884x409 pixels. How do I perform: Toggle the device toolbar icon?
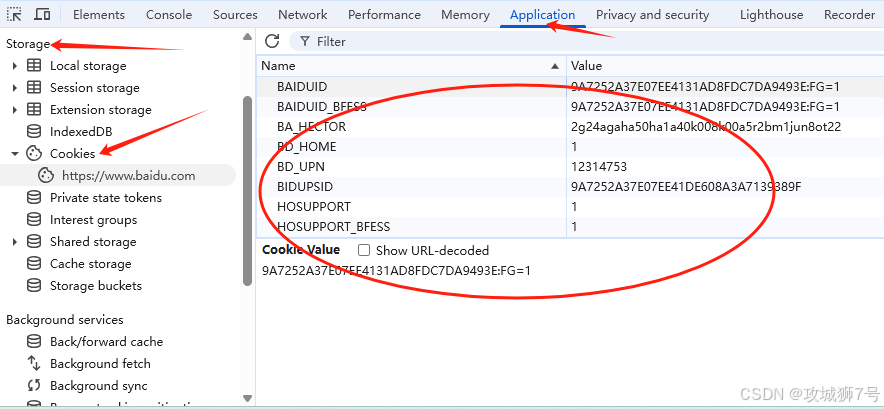42,14
